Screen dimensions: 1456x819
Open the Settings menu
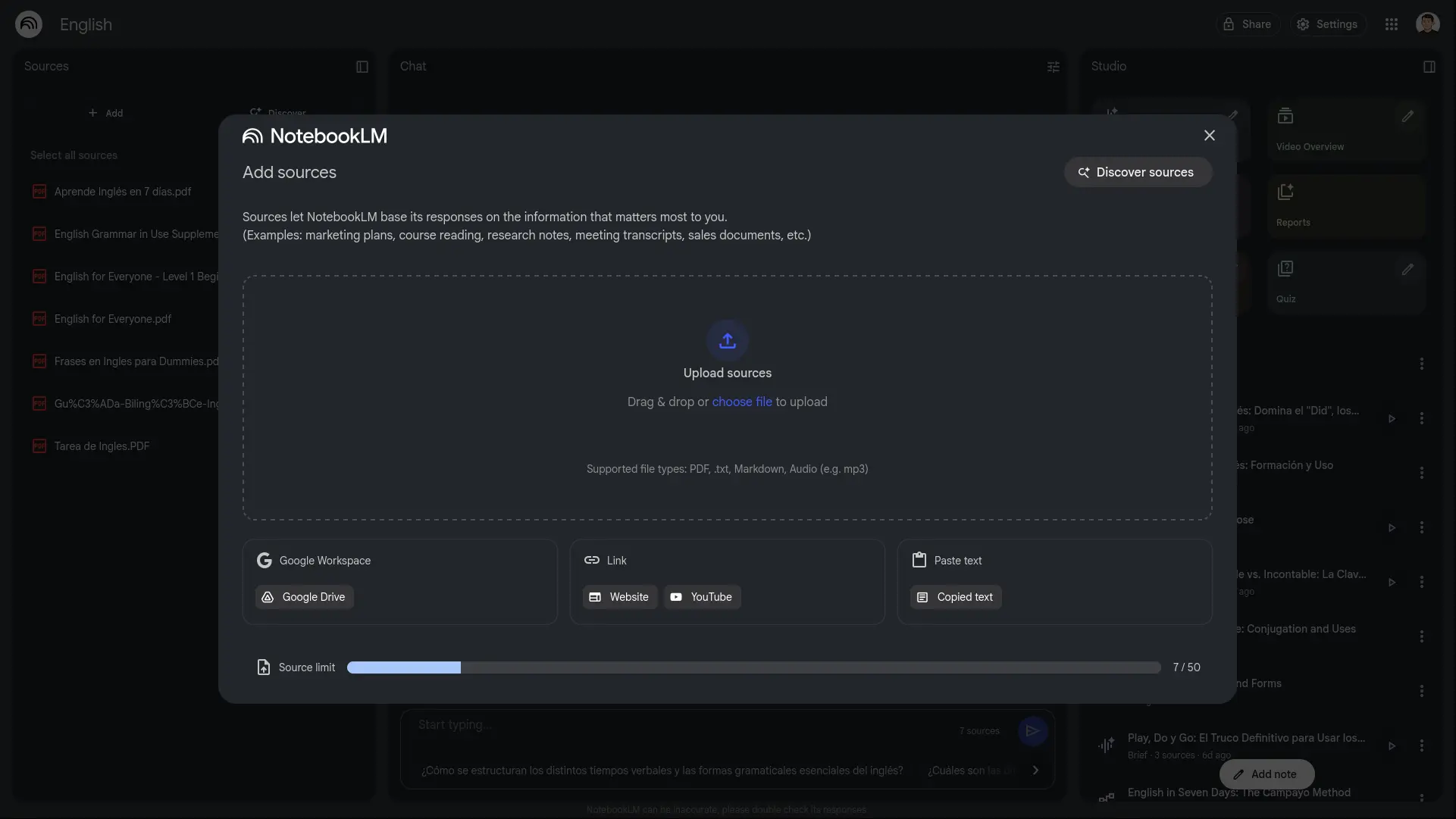1327,23
